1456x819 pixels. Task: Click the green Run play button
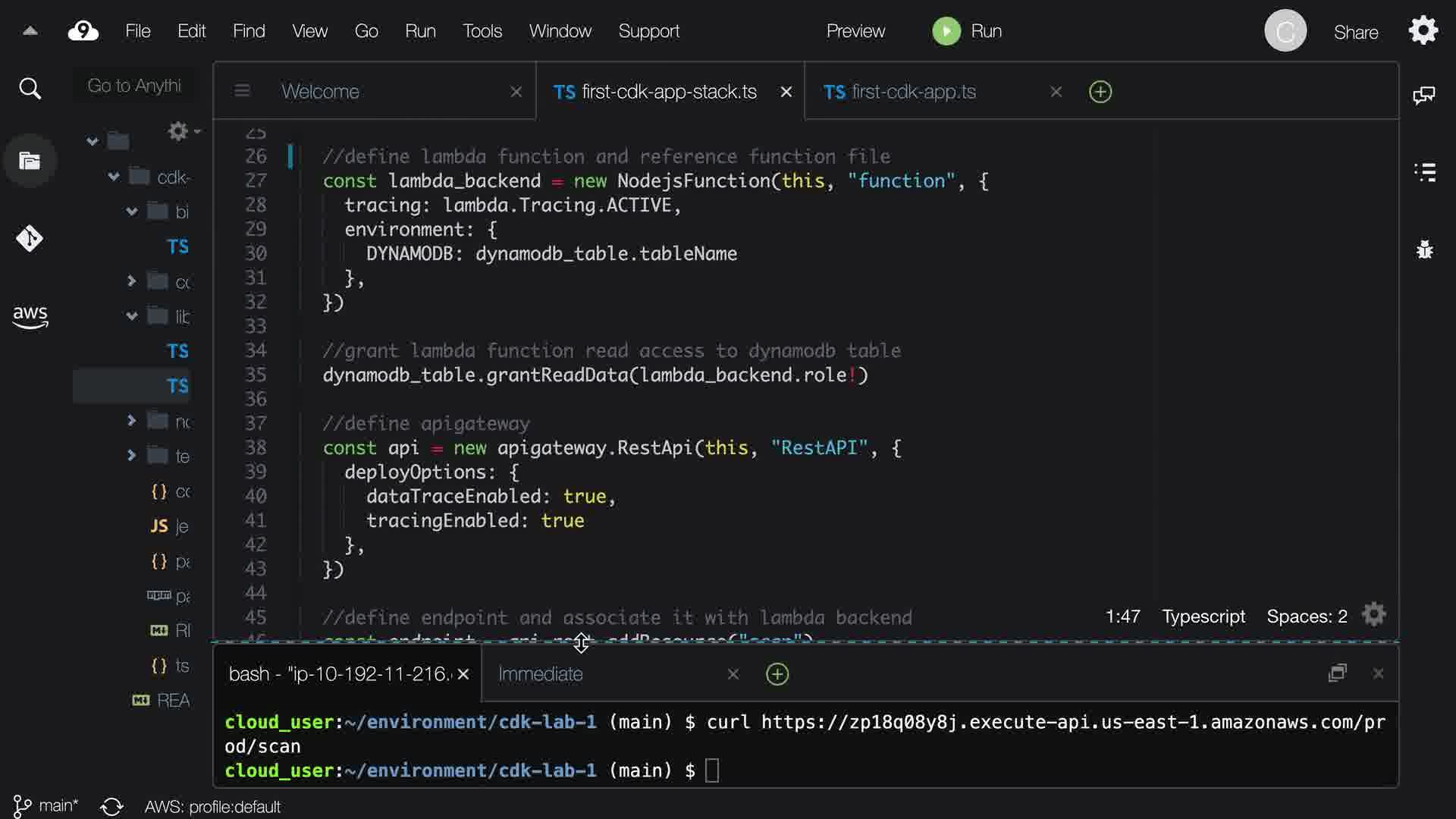pyautogui.click(x=946, y=31)
